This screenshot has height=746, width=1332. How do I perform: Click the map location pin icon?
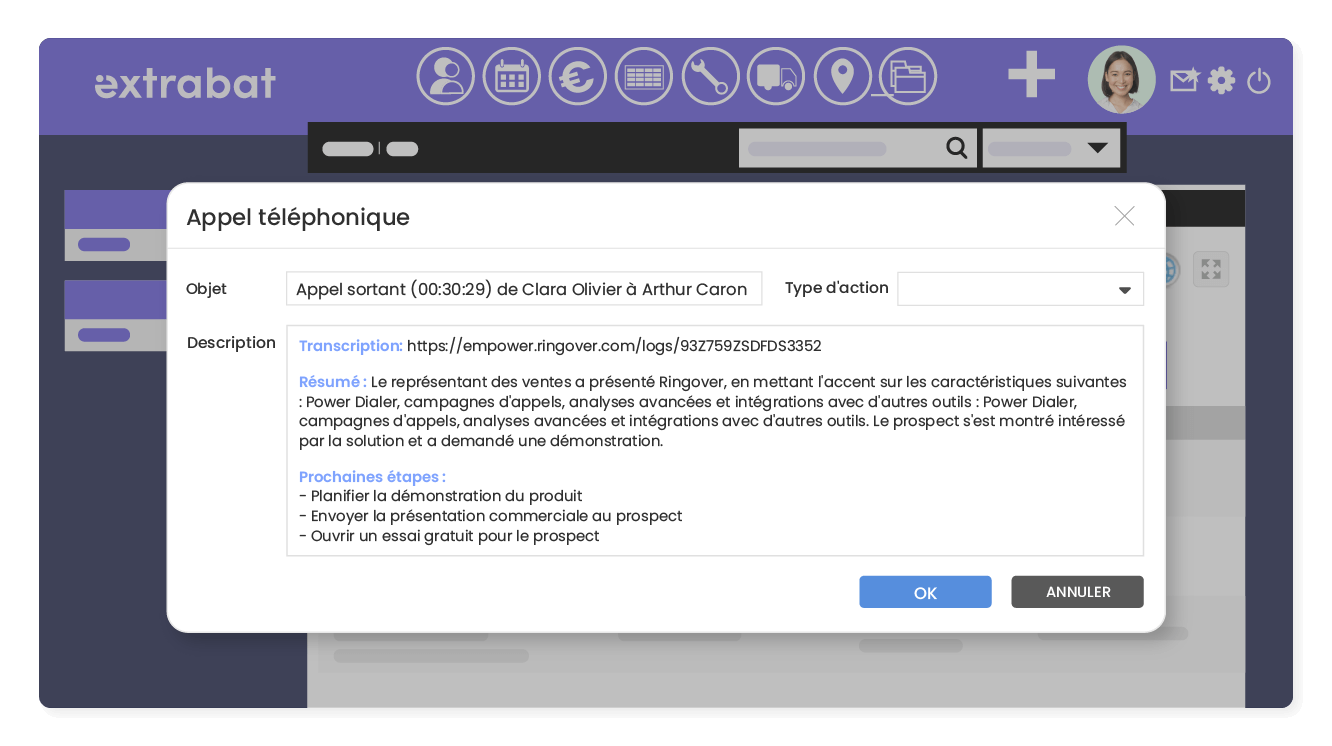coord(842,77)
